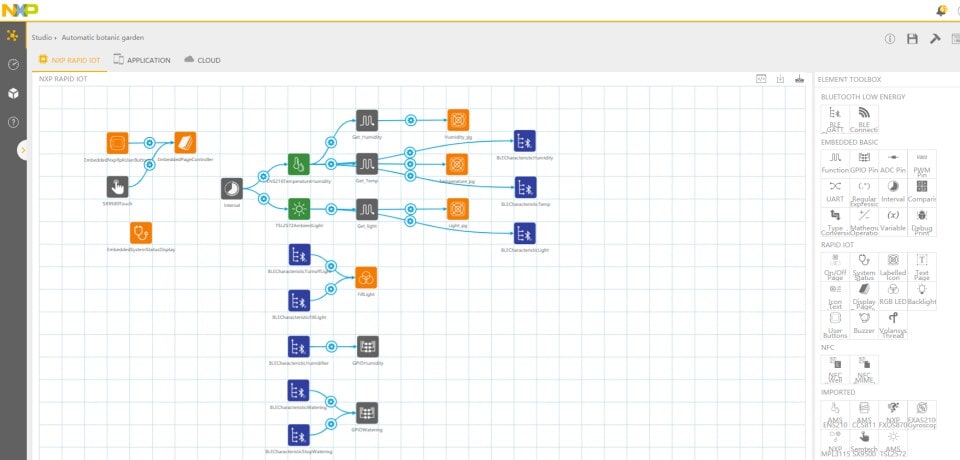The width and height of the screenshot is (960, 460).
Task: Switch to the Application tab
Action: [142, 60]
